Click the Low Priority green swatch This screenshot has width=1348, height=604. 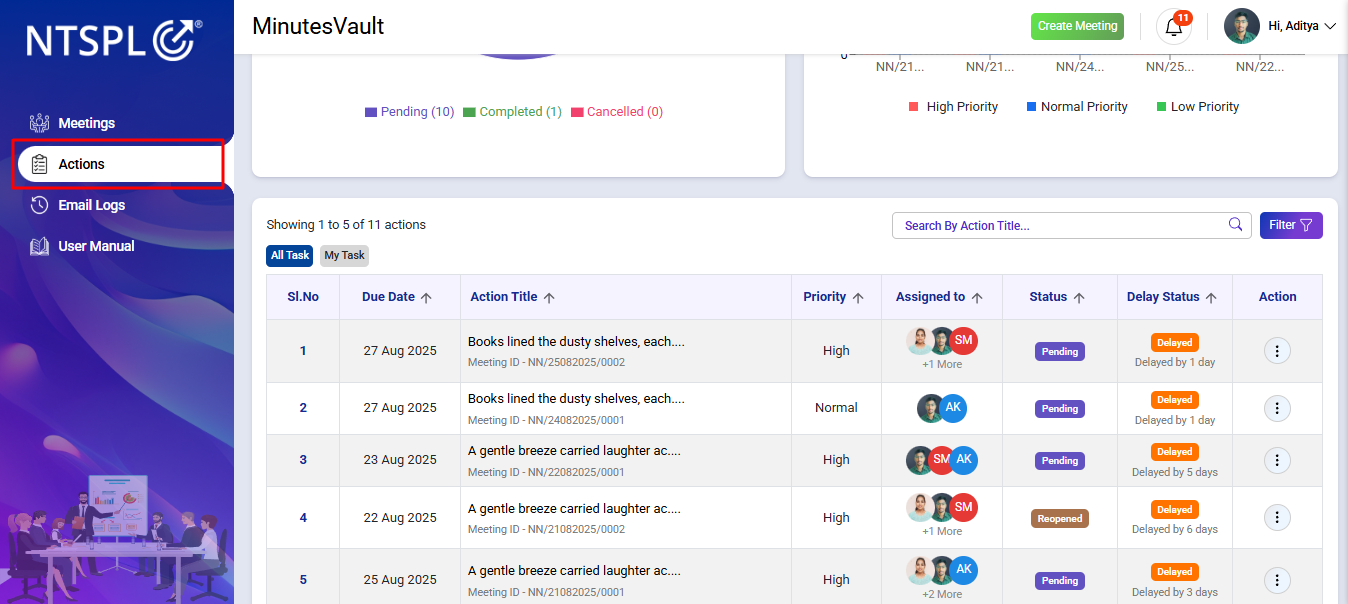click(x=1161, y=107)
